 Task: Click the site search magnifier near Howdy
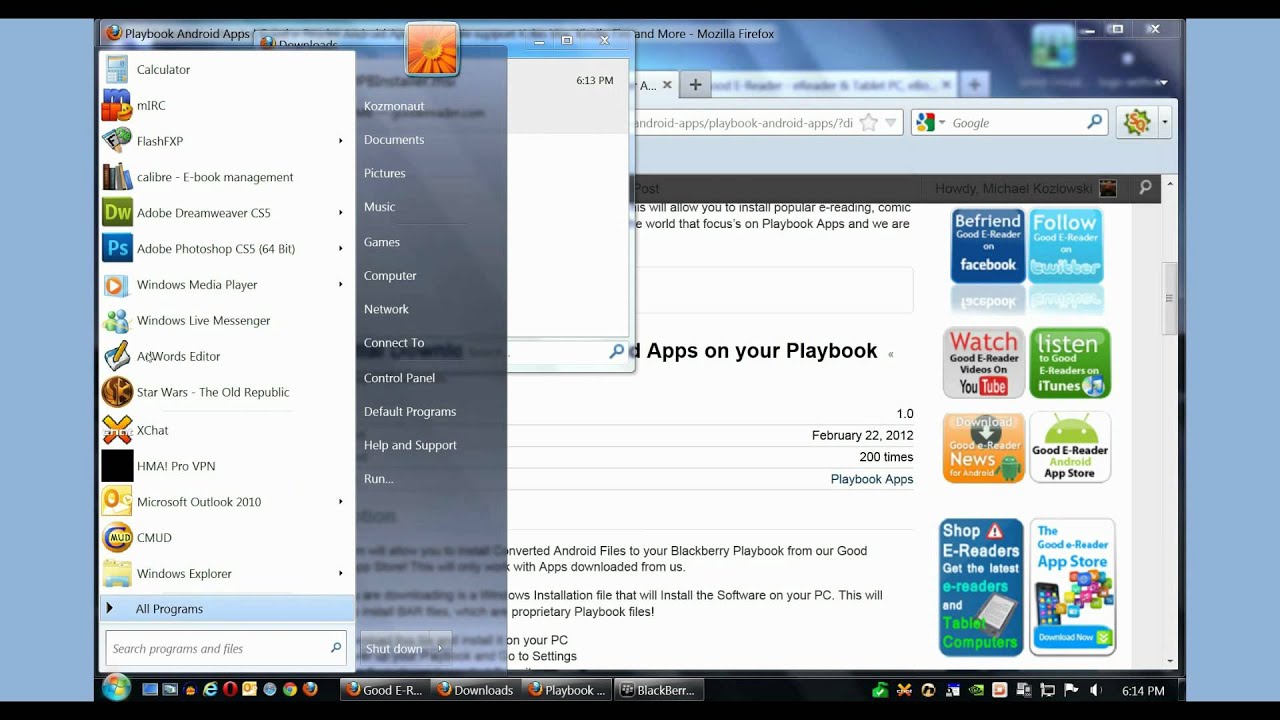pyautogui.click(x=1145, y=187)
